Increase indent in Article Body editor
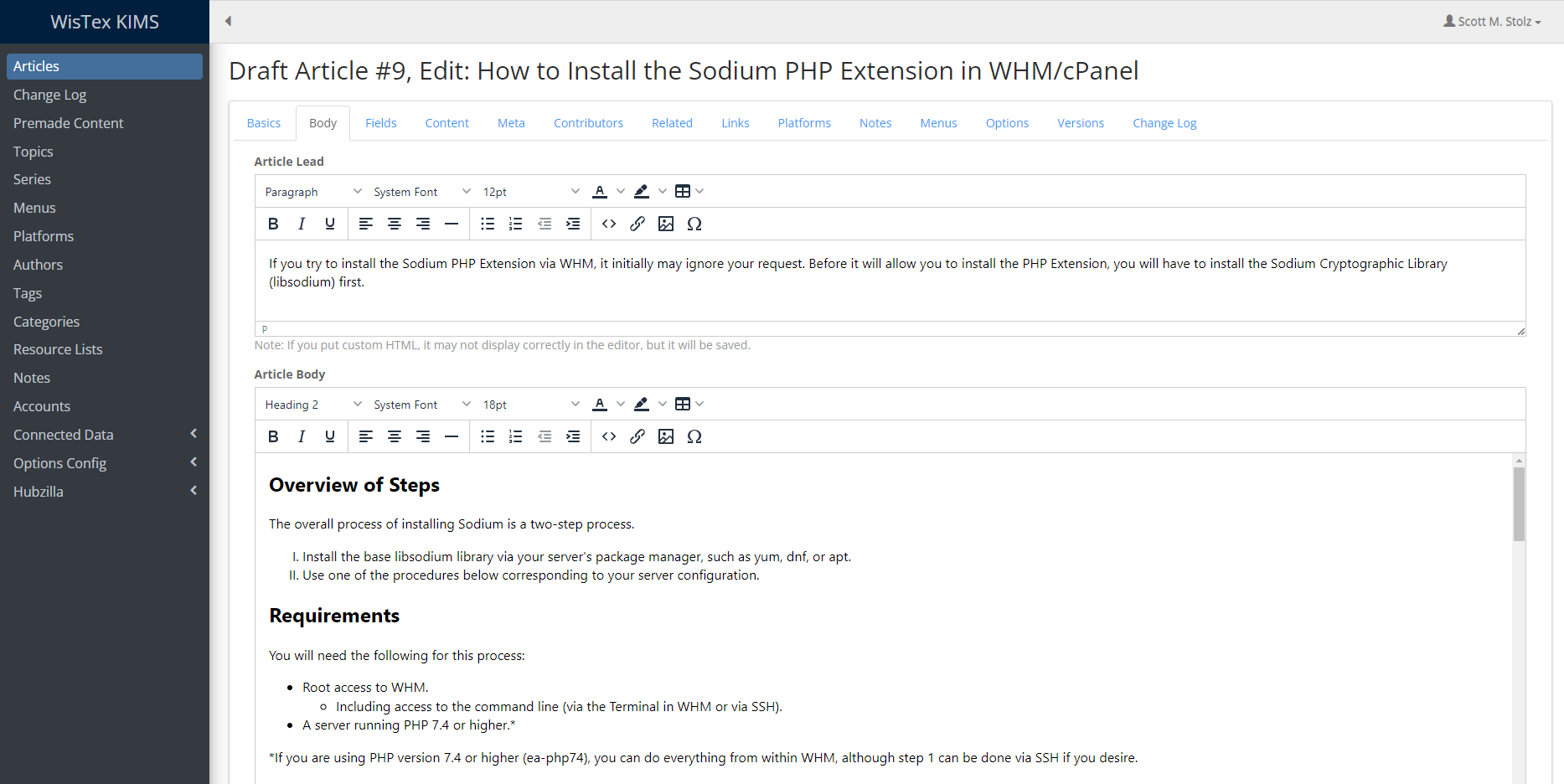1564x784 pixels. pyautogui.click(x=573, y=436)
